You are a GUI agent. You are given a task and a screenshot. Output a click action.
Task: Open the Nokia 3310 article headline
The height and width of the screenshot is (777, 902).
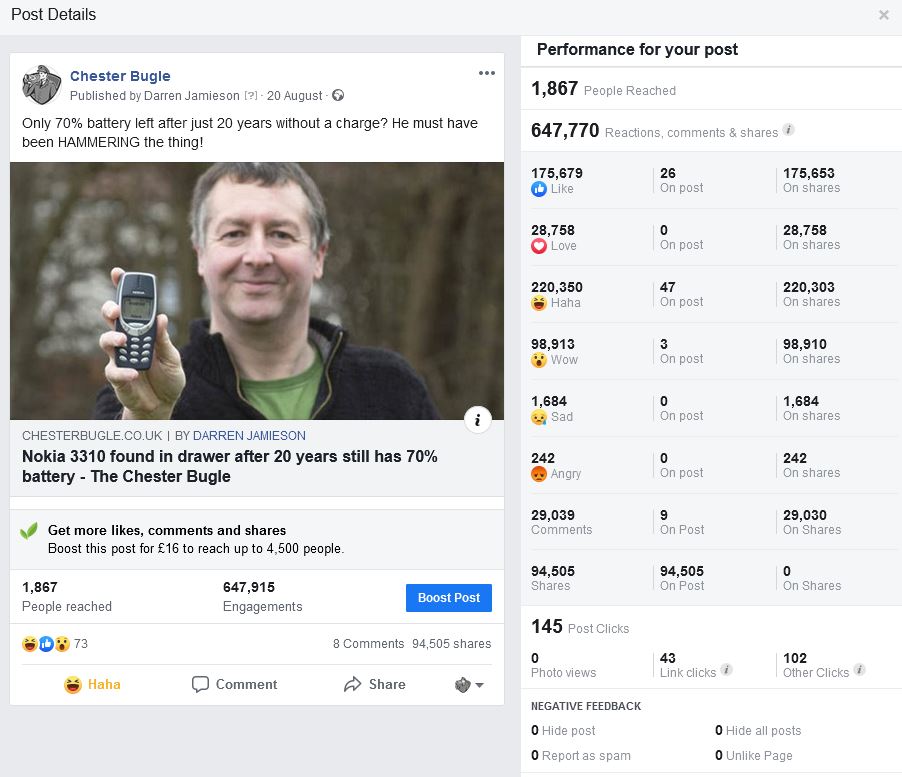point(230,466)
